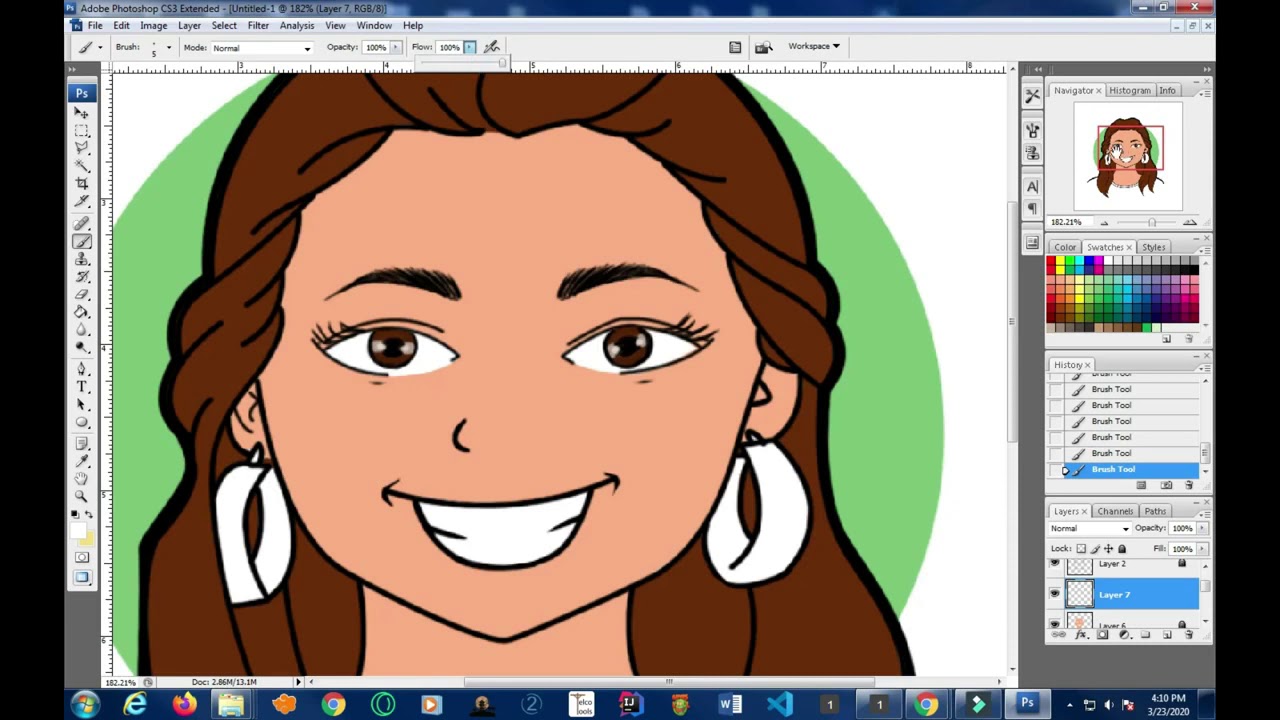Swap foreground and background colors

click(89, 514)
